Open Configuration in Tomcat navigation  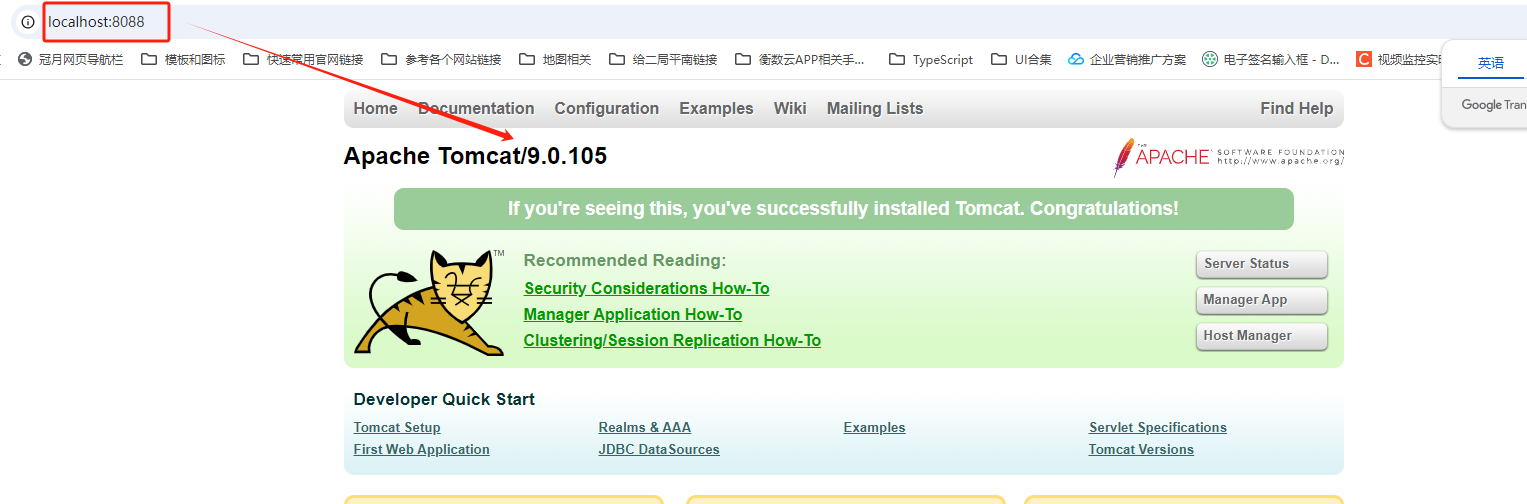[607, 109]
